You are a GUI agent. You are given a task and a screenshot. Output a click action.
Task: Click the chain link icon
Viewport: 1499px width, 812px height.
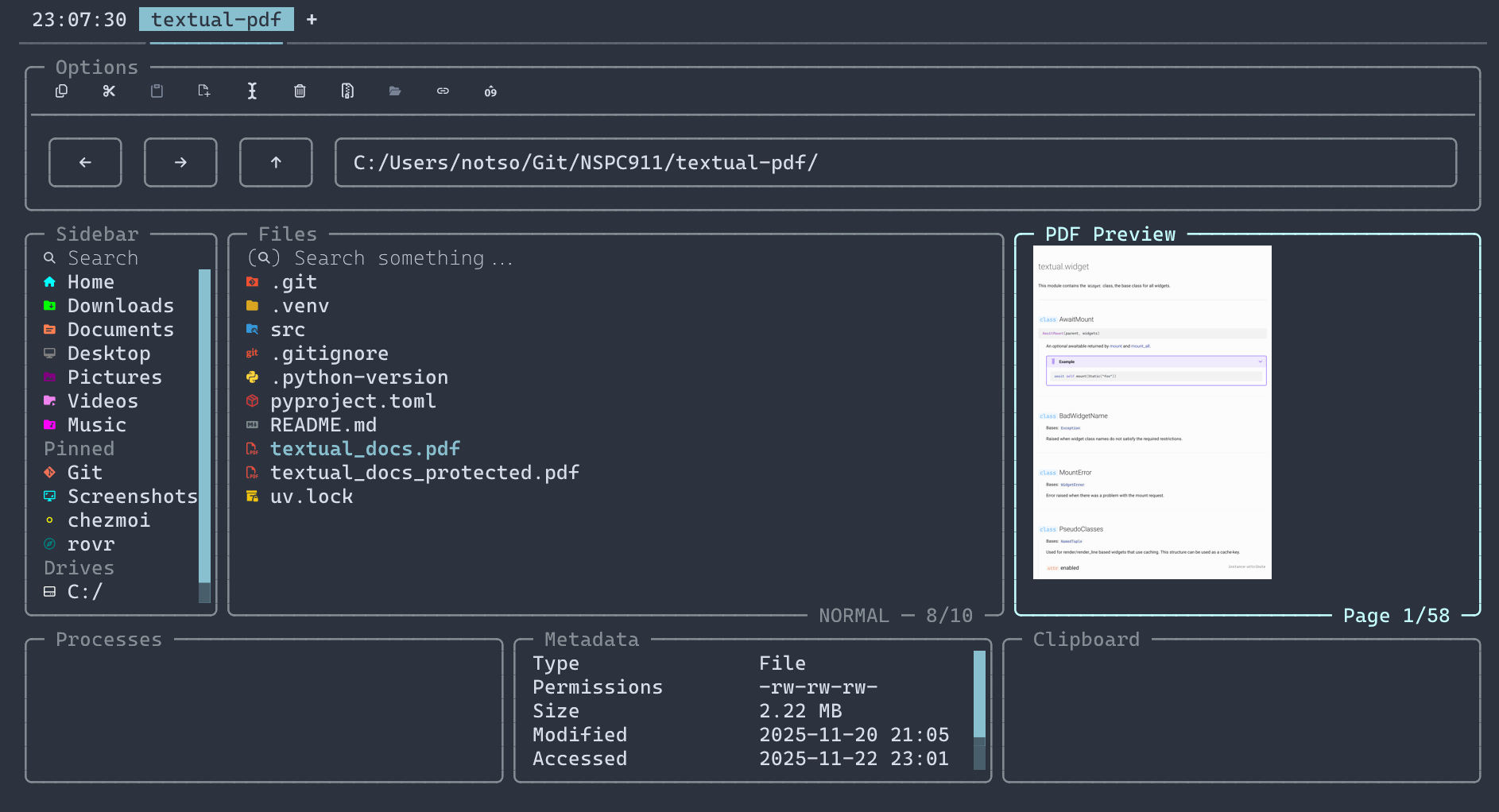point(443,91)
